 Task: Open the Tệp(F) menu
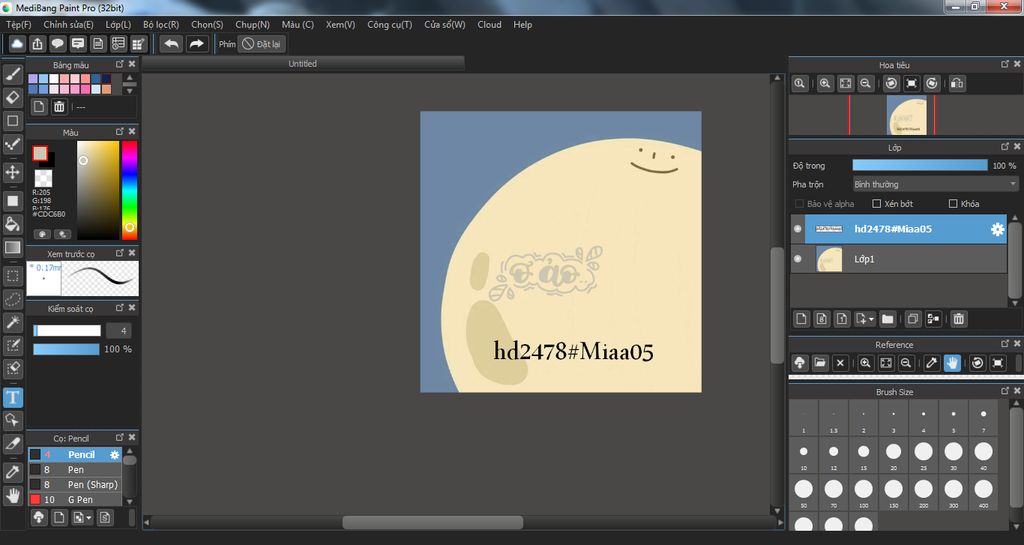(x=19, y=25)
